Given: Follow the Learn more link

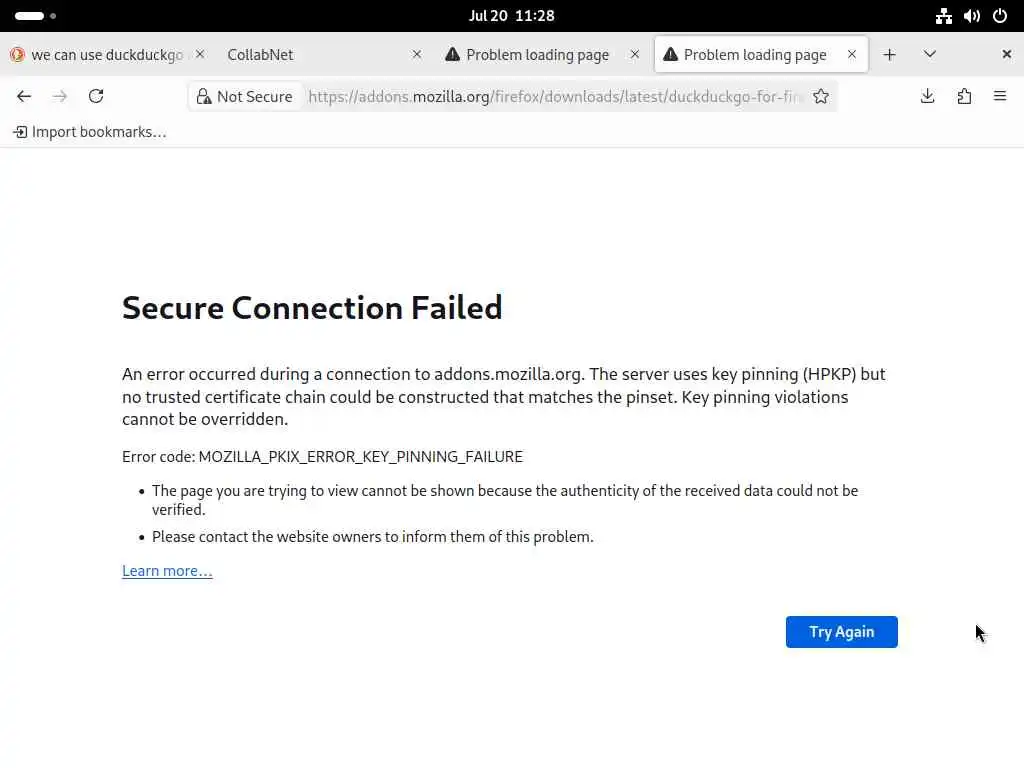Looking at the screenshot, I should [x=167, y=571].
